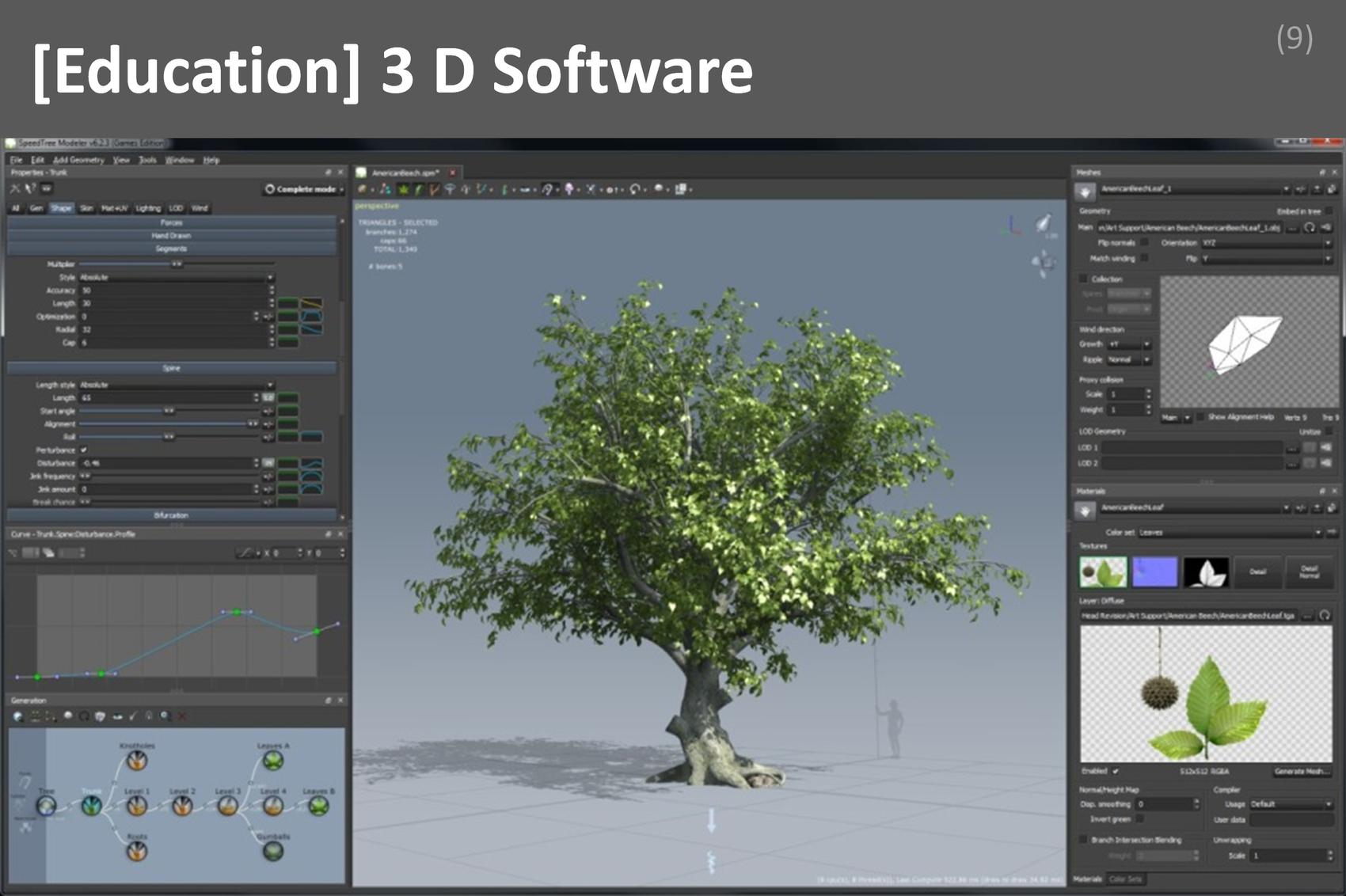The width and height of the screenshot is (1346, 896).
Task: Click the reload icon next to mesh path
Action: [x=1310, y=227]
